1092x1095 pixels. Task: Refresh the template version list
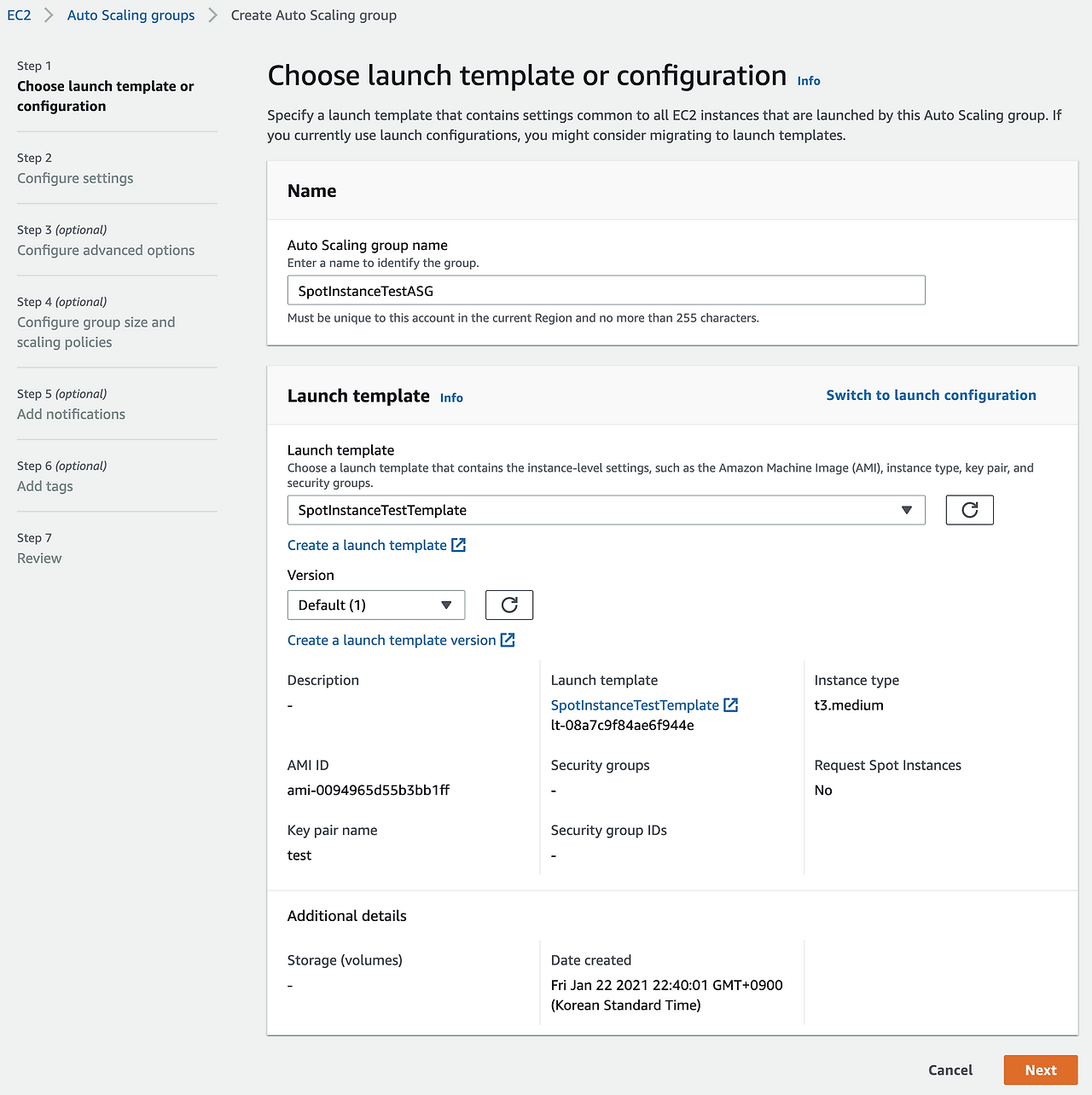pos(509,605)
